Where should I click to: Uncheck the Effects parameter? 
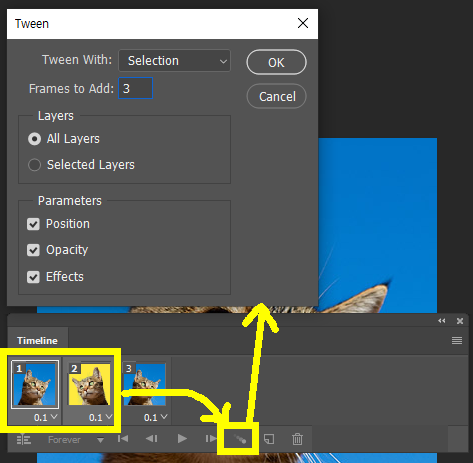33,277
